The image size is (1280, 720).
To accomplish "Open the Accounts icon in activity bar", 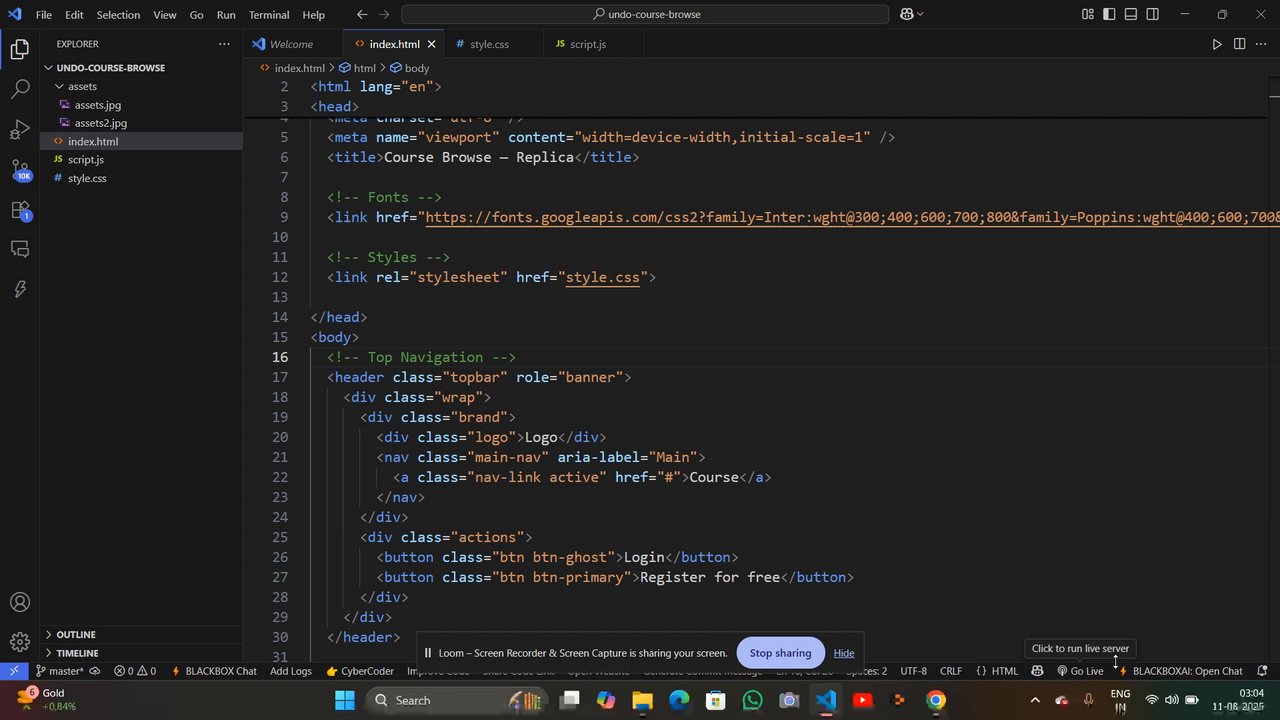I will click(20, 603).
